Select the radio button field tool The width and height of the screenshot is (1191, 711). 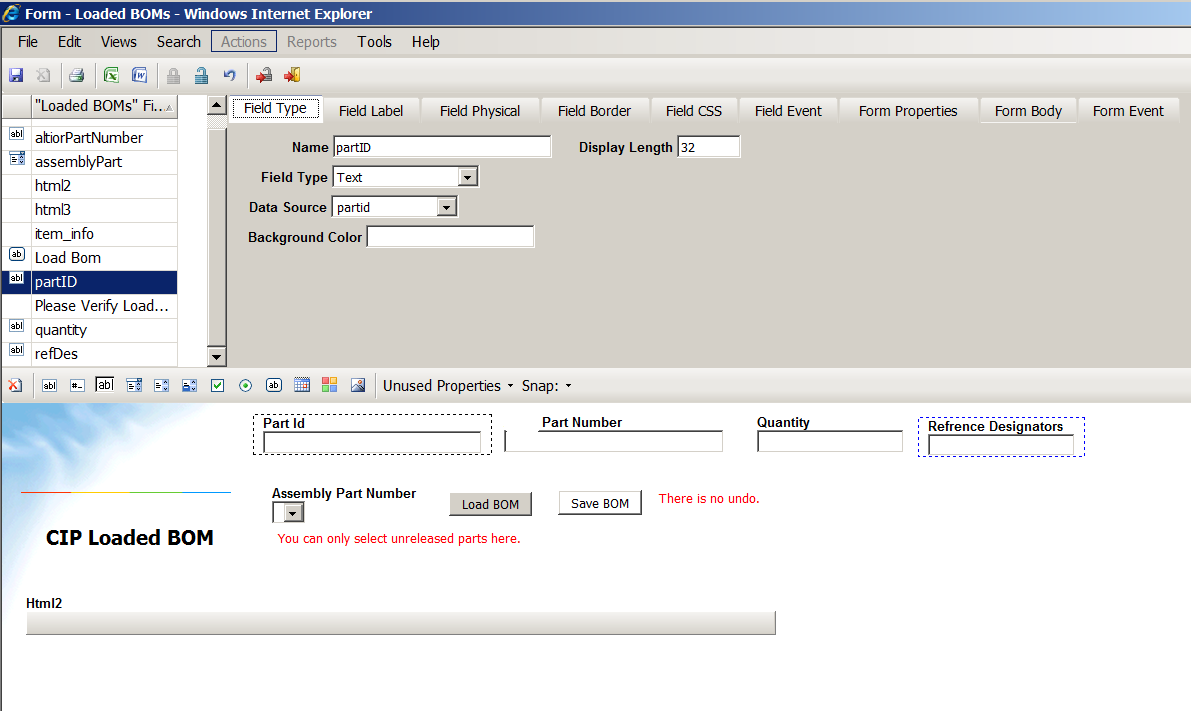coord(245,385)
